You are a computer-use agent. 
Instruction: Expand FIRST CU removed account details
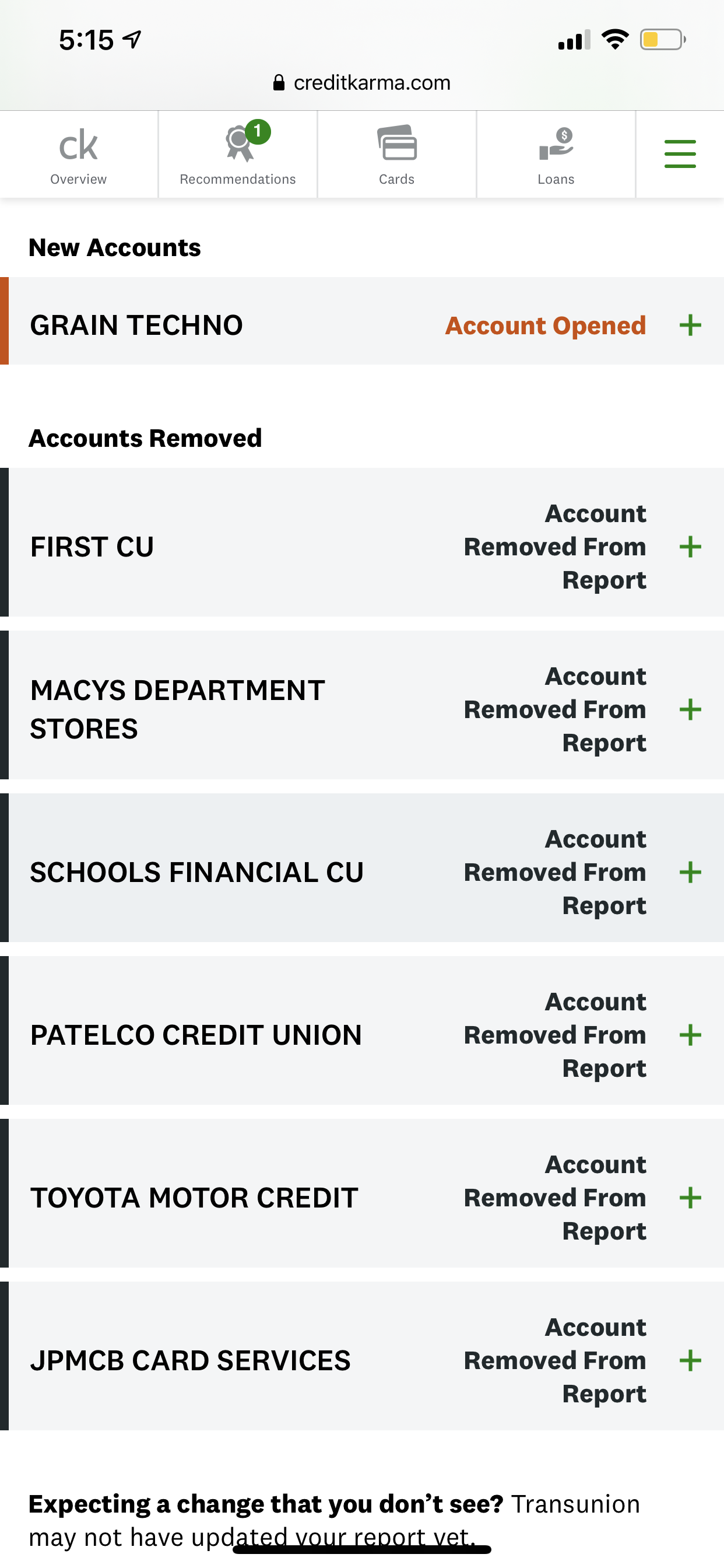coord(690,547)
